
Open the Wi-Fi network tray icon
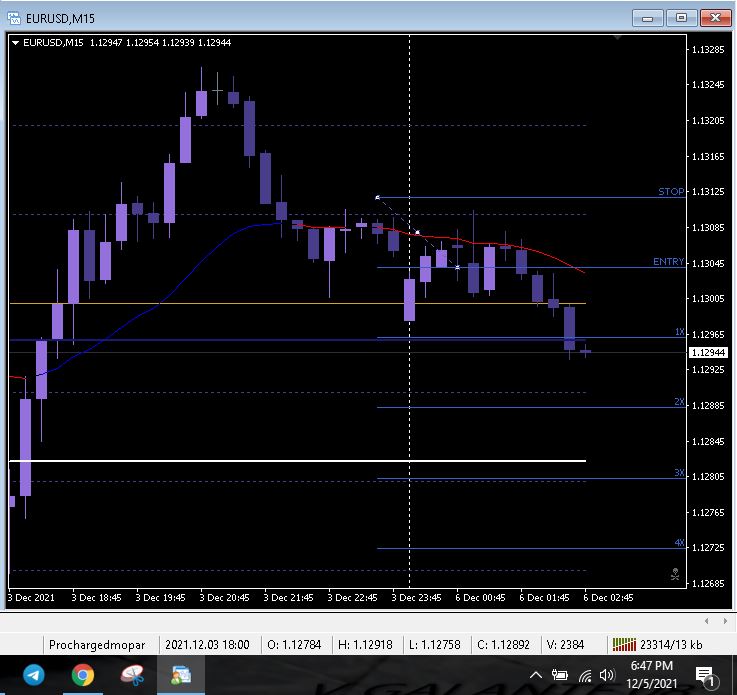[x=585, y=676]
